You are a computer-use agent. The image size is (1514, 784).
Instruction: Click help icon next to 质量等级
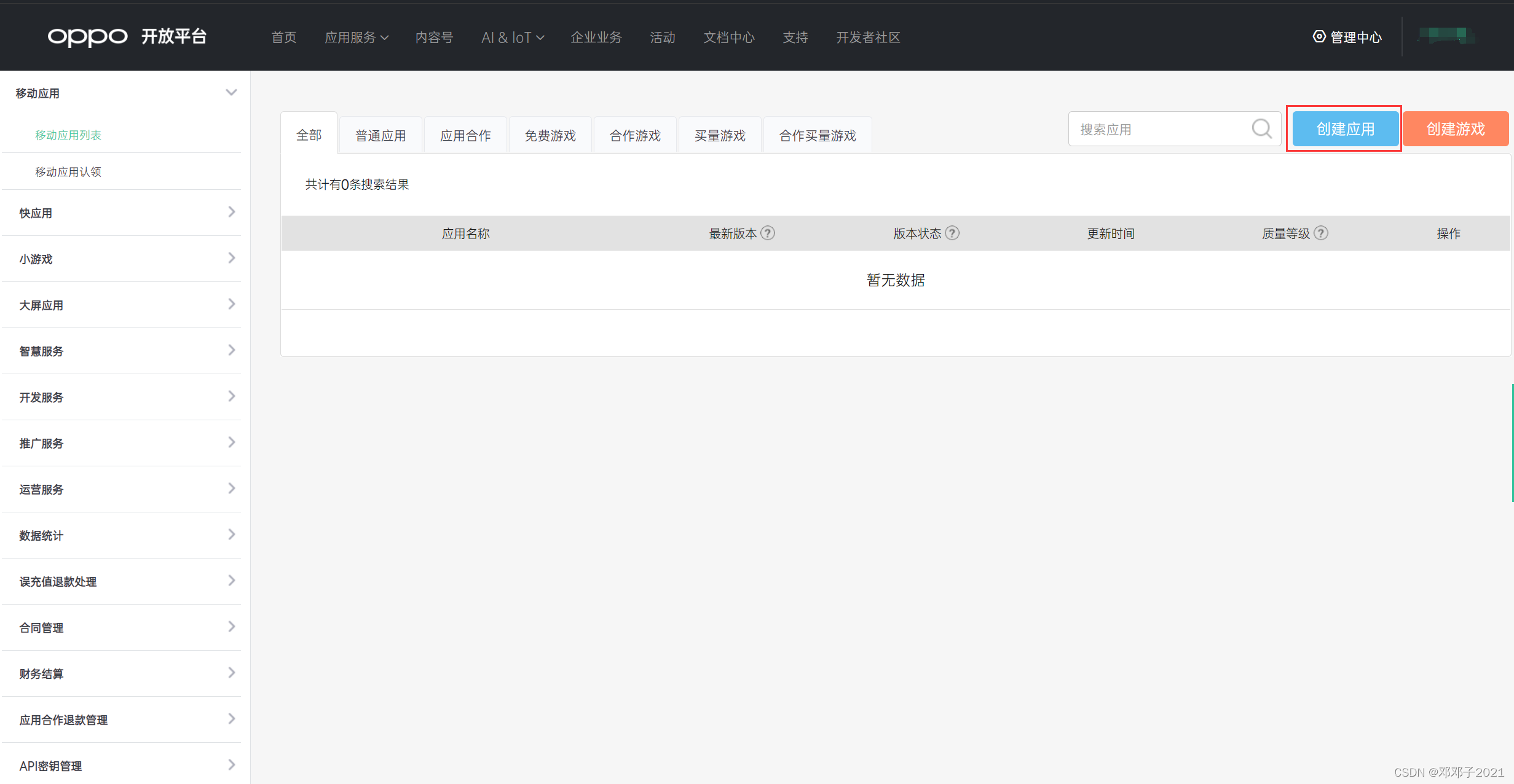coord(1321,233)
